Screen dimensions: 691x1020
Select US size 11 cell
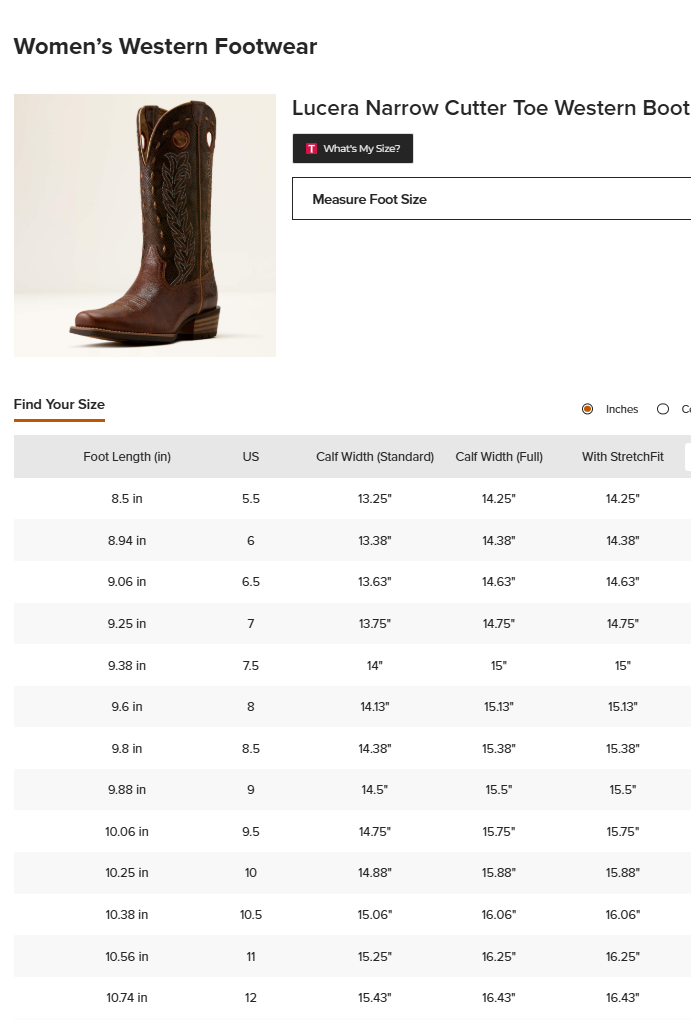click(251, 956)
